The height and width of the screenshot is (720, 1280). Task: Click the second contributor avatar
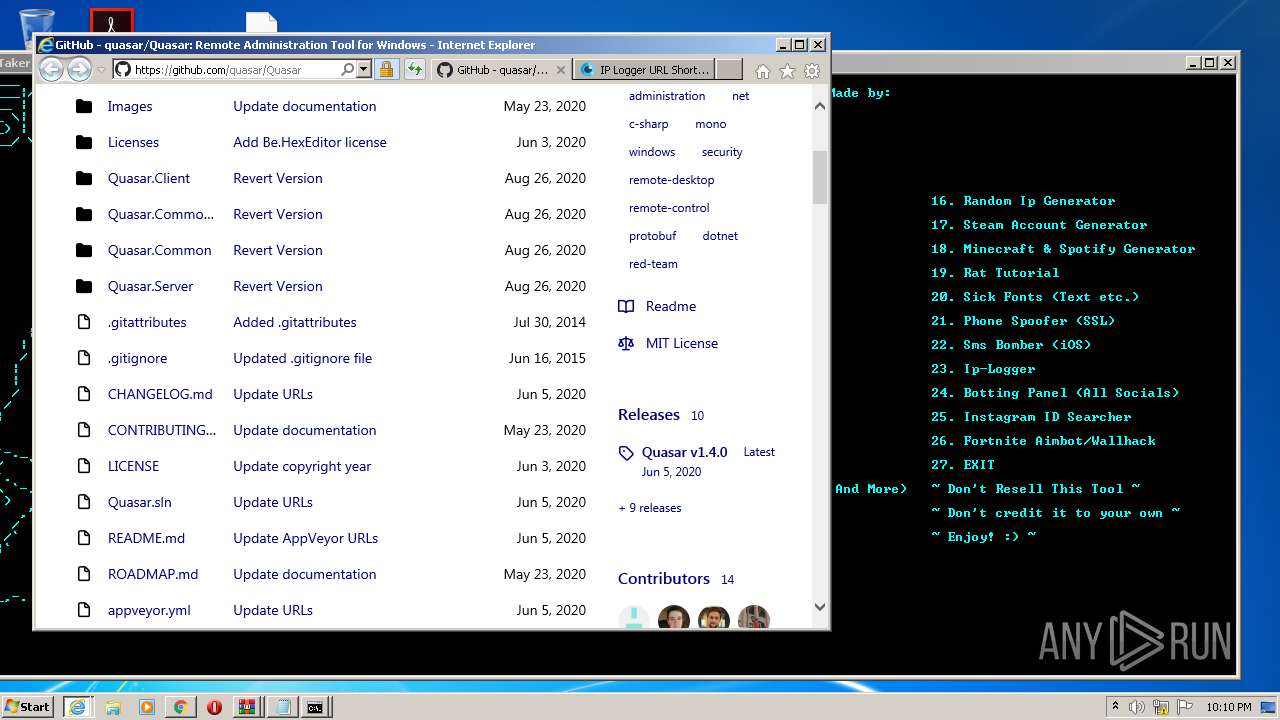(x=674, y=618)
